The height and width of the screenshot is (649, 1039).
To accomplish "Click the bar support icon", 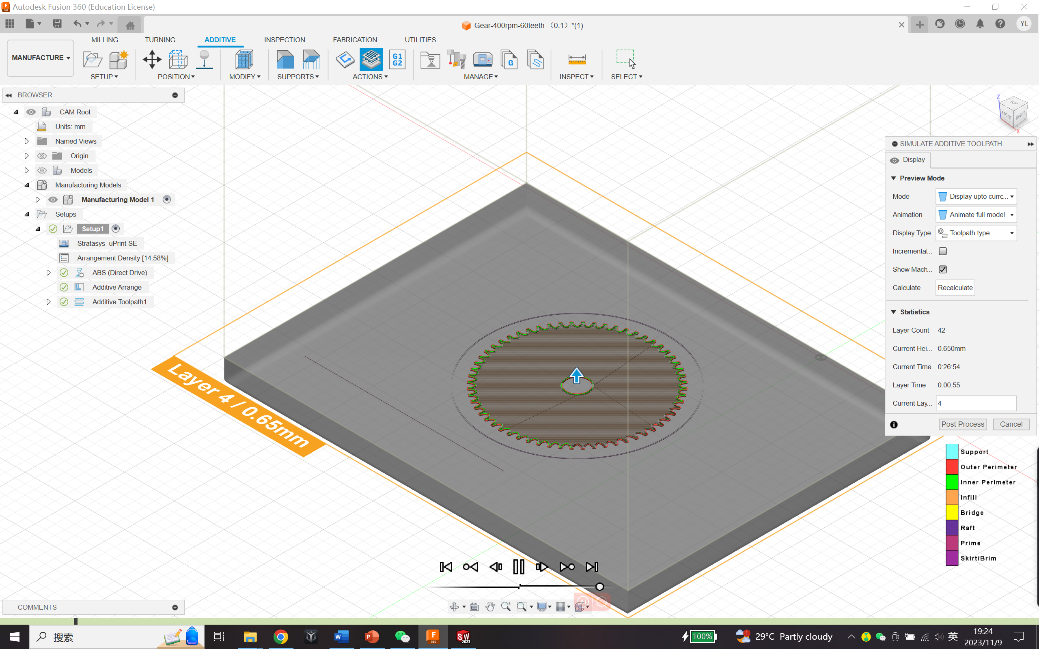I will point(311,60).
